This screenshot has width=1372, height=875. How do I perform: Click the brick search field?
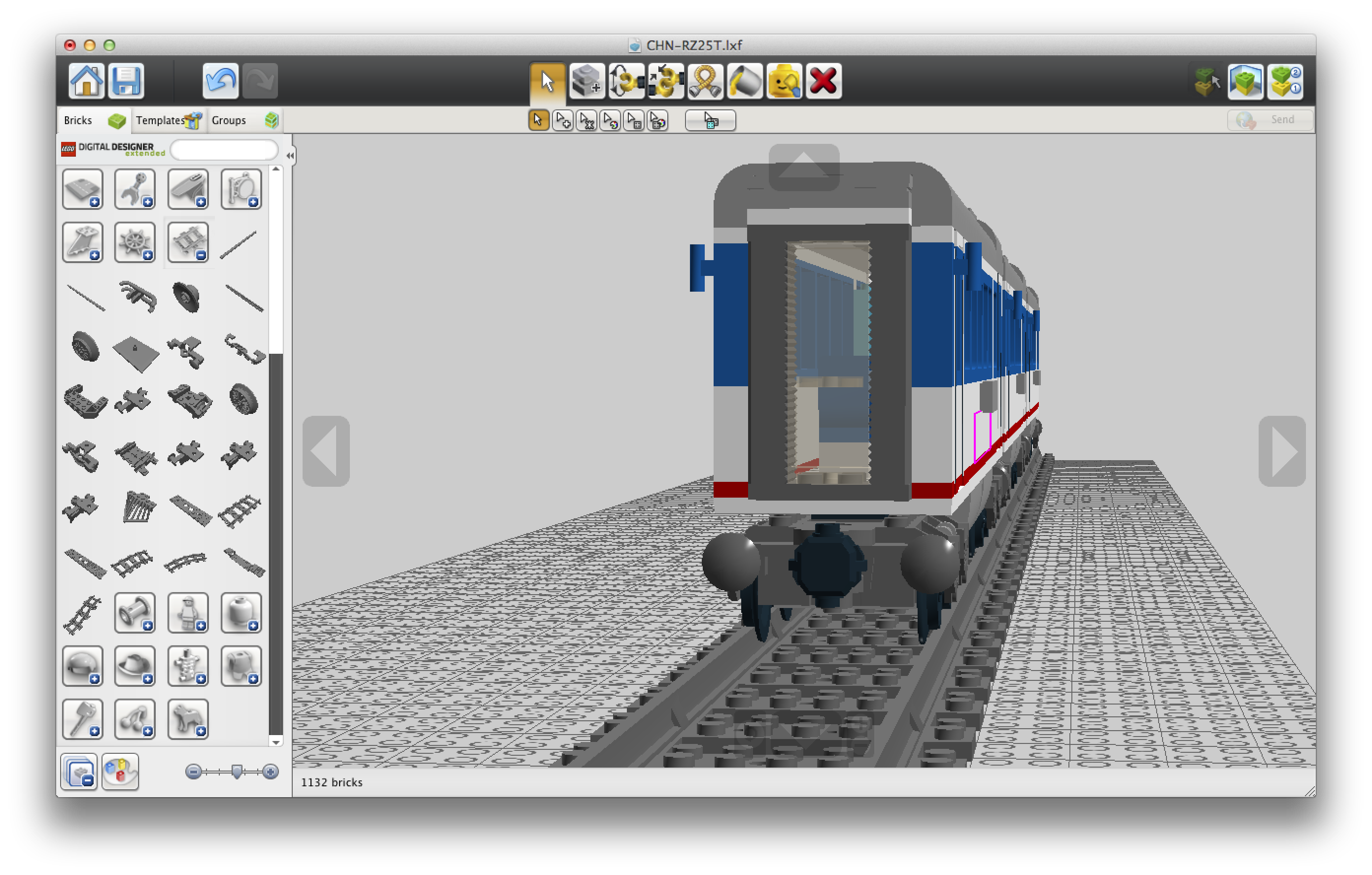click(x=224, y=150)
